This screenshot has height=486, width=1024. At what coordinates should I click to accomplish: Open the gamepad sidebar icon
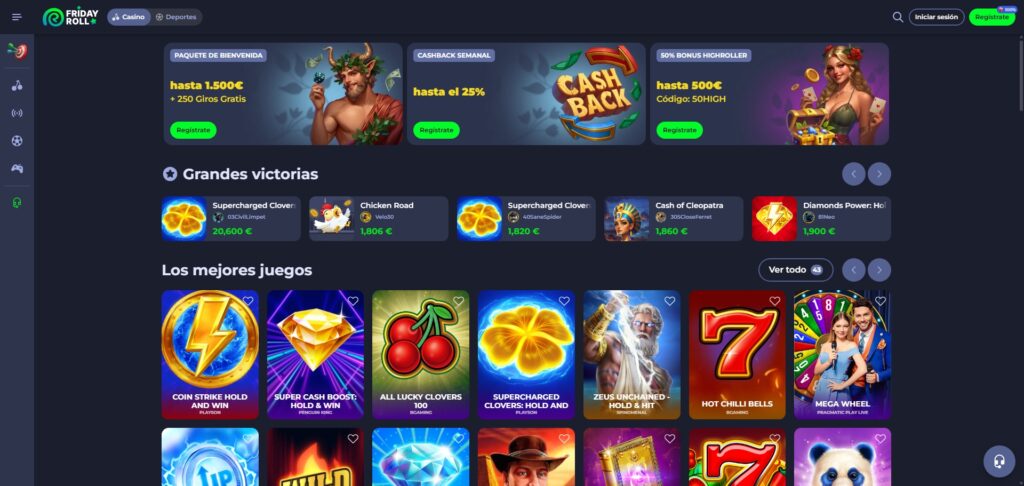[17, 169]
